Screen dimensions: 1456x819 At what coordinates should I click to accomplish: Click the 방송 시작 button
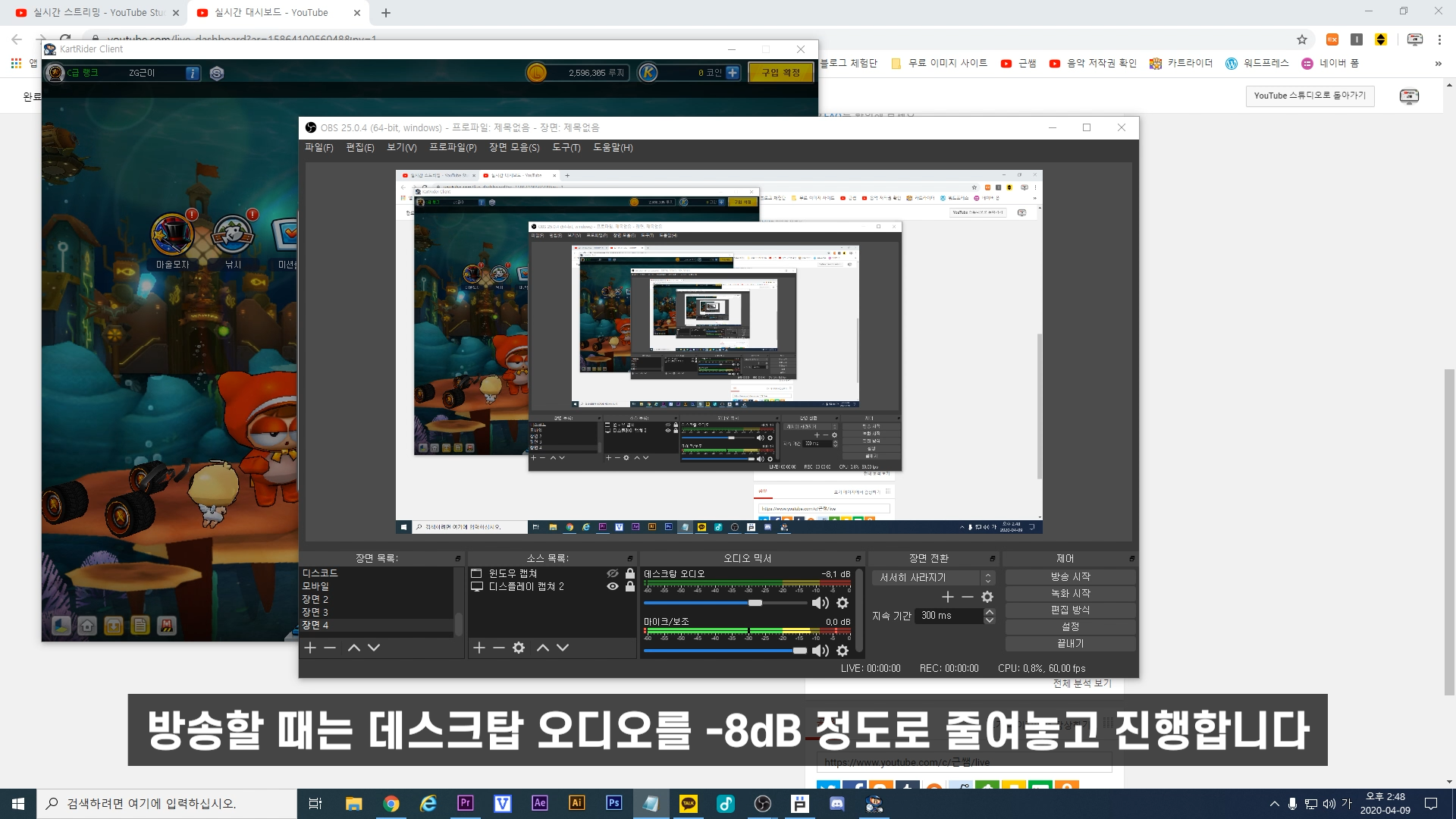(x=1070, y=577)
